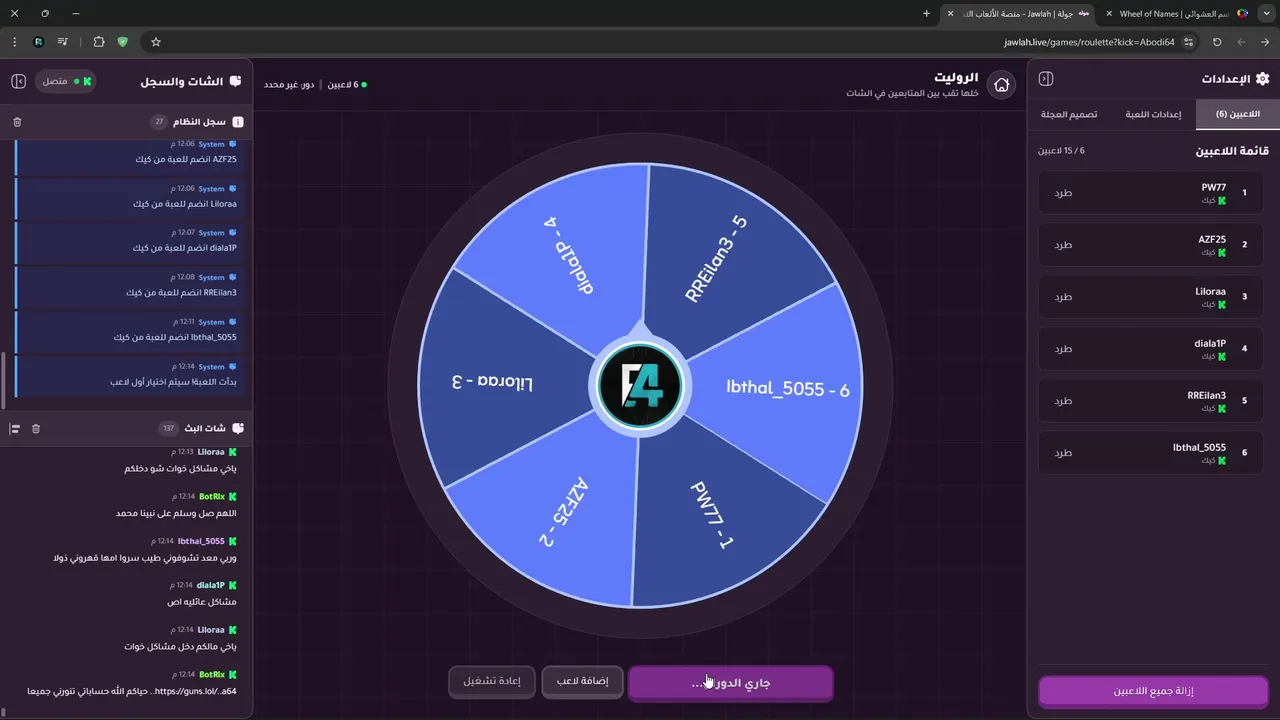Reload the page
Image resolution: width=1280 pixels, height=720 pixels.
point(1217,42)
